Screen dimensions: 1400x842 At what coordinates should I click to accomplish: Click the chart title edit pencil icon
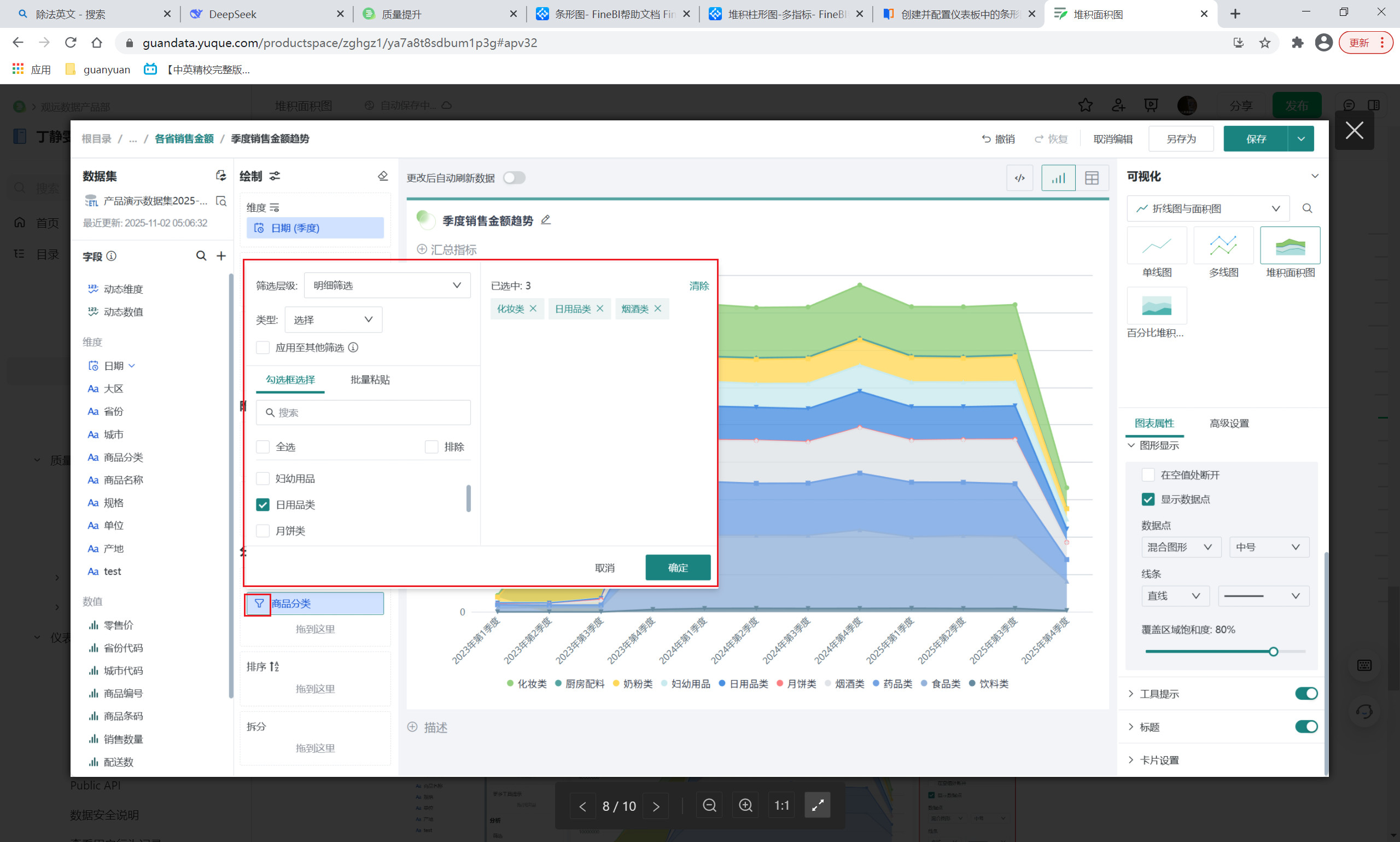[545, 220]
